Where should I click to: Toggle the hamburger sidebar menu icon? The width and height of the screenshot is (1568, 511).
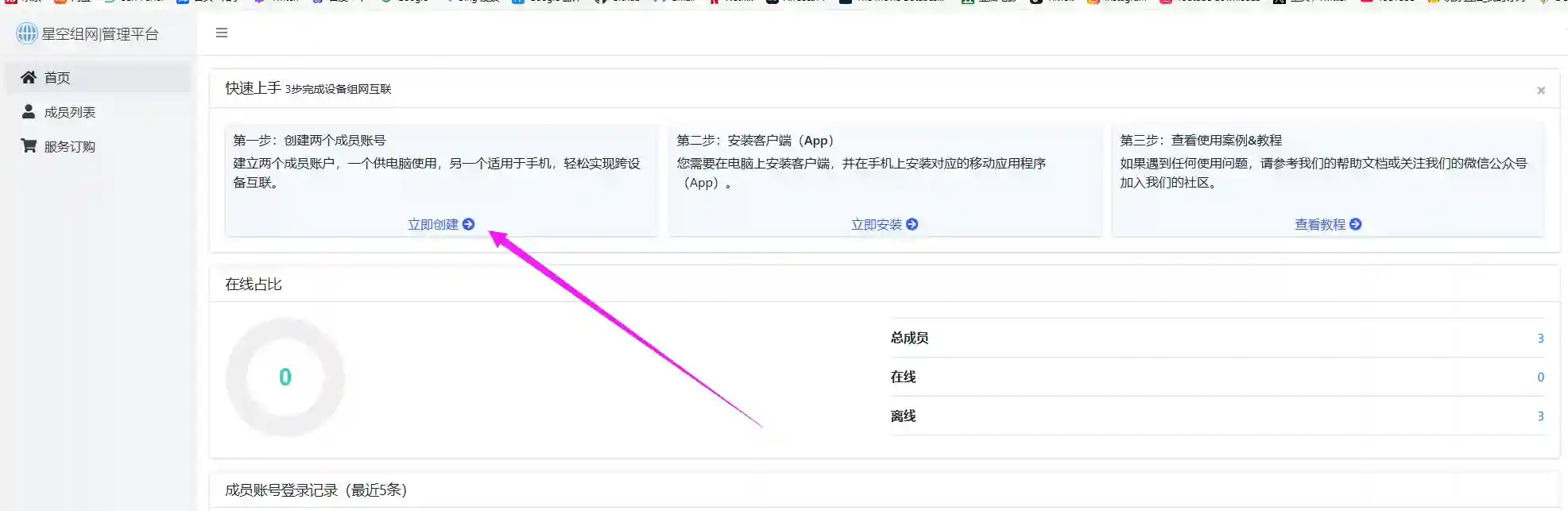222,33
